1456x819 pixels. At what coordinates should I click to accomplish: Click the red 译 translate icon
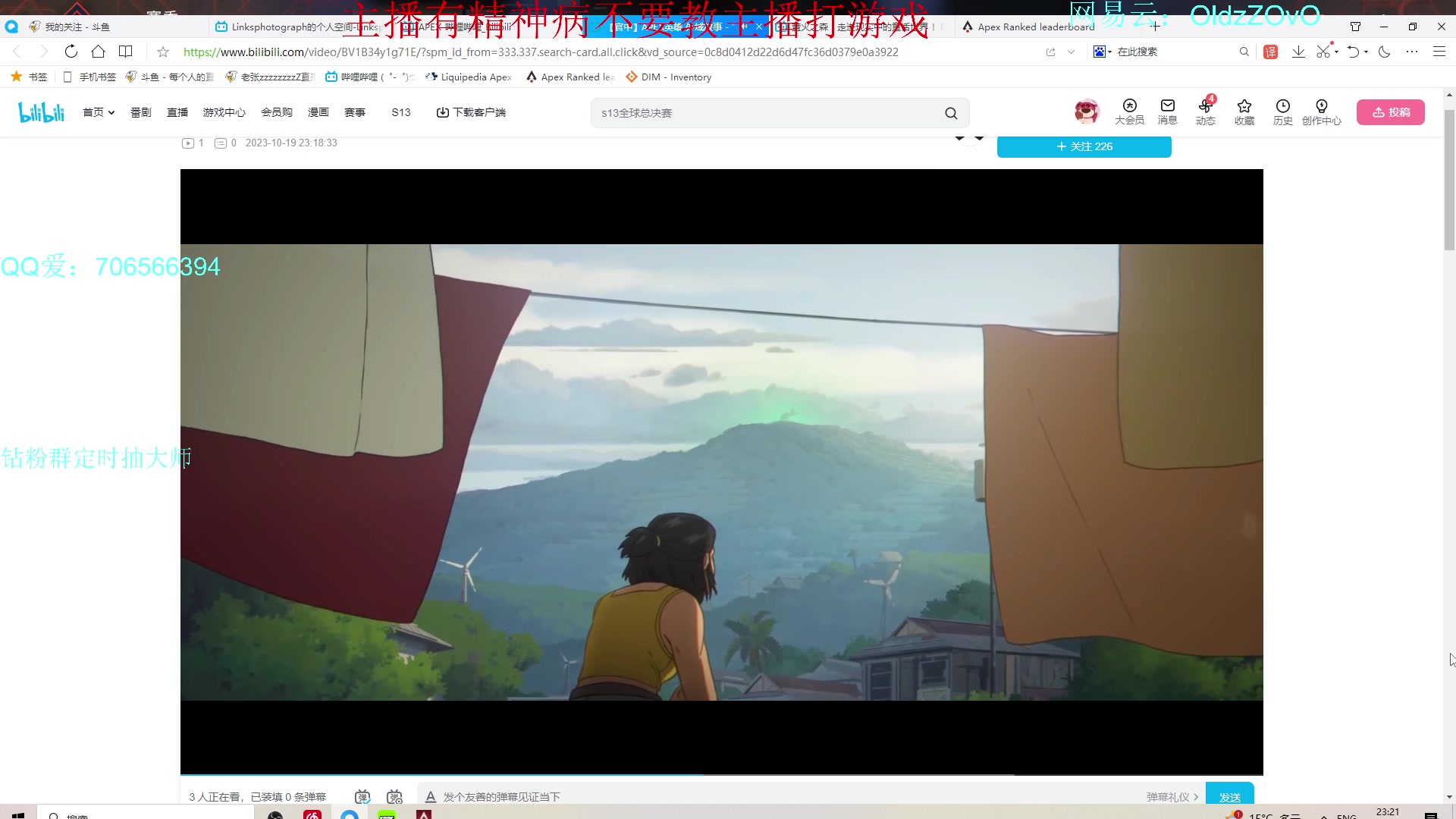[1271, 52]
